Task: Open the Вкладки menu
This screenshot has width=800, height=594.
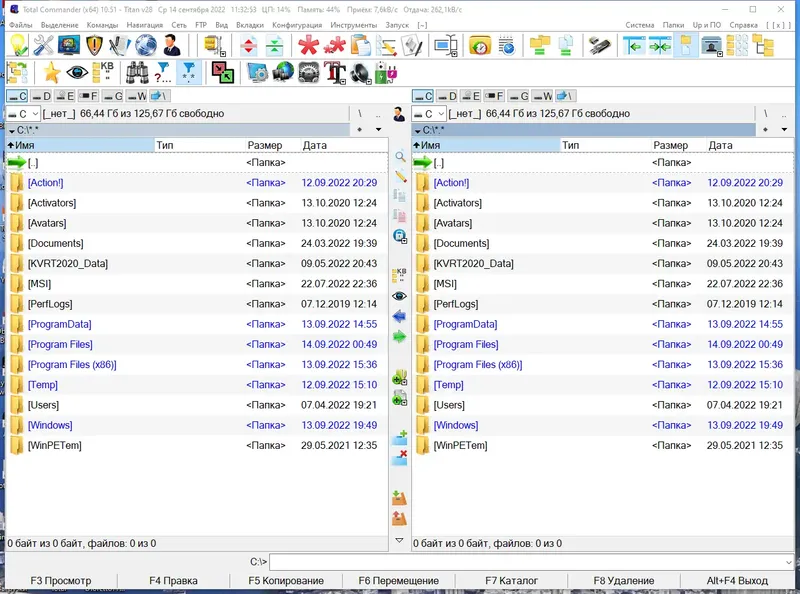Action: pos(250,25)
